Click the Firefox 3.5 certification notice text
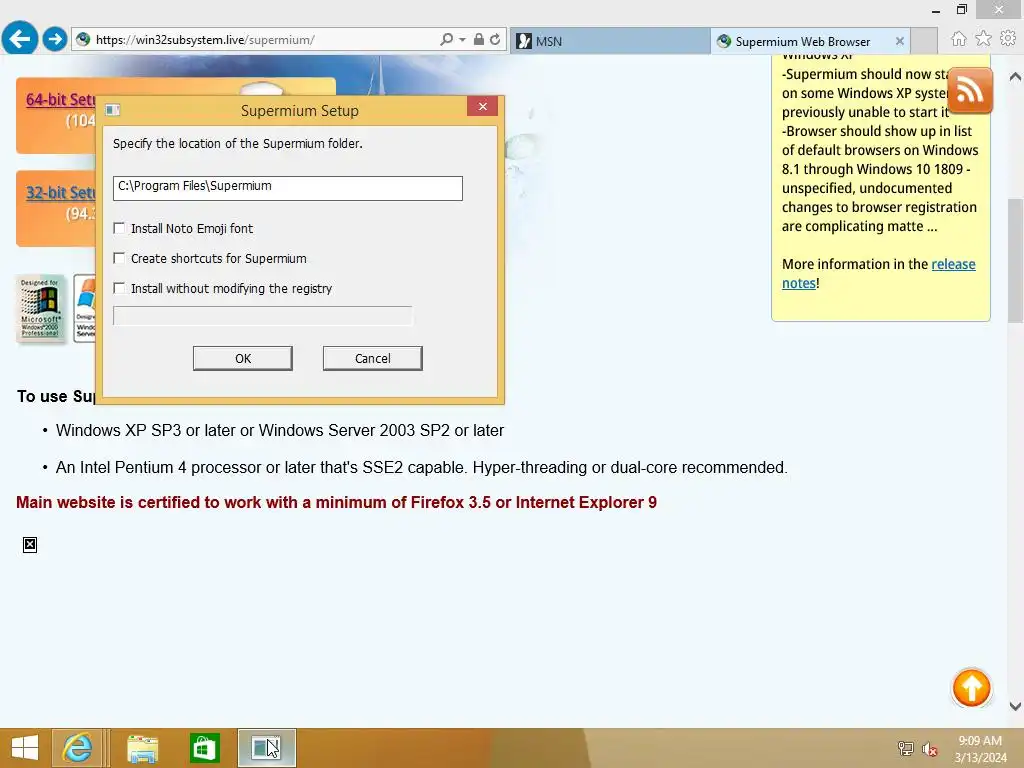The image size is (1024, 768). tap(336, 502)
